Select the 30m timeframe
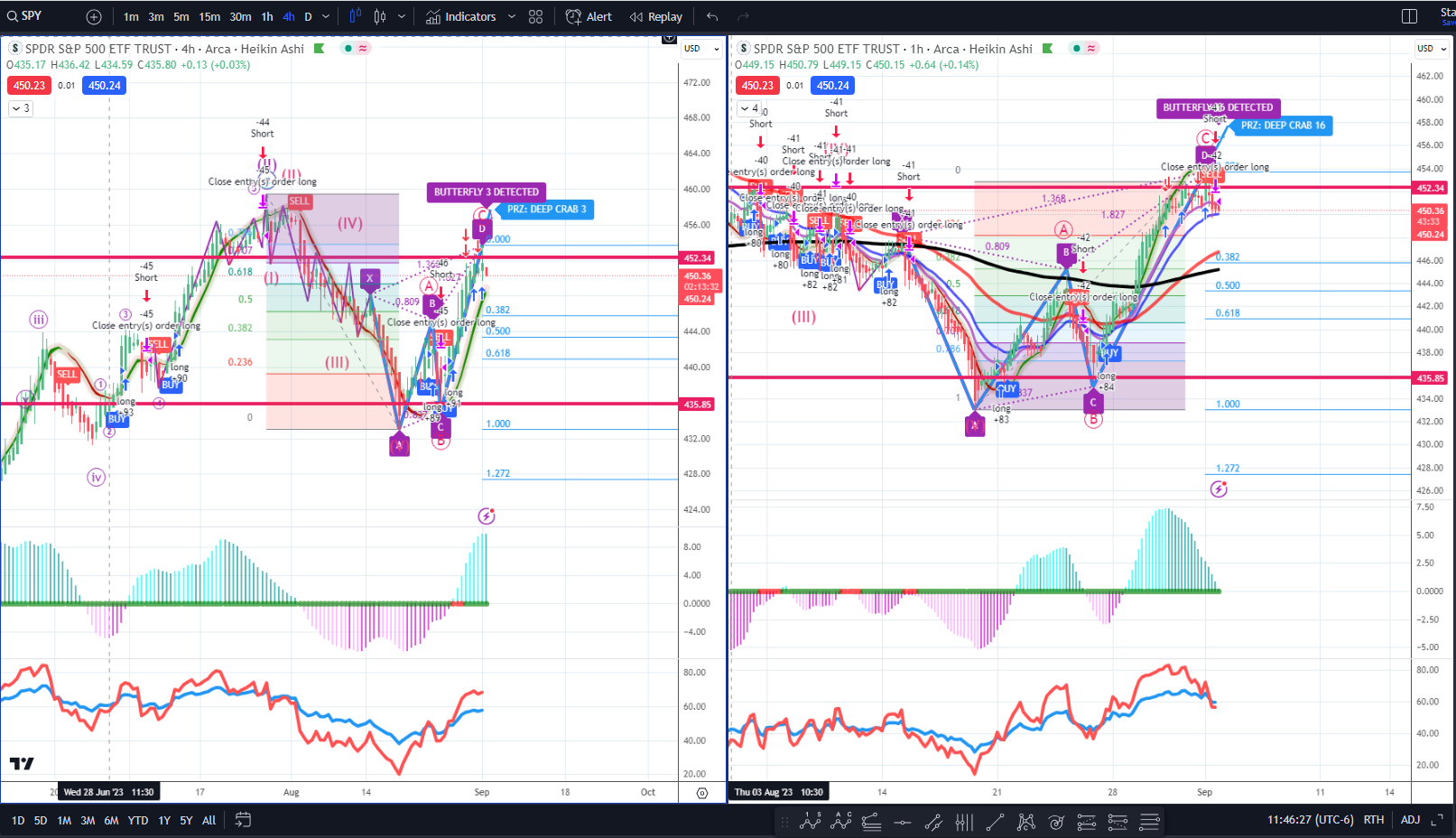The width and height of the screenshot is (1456, 838). tap(240, 16)
